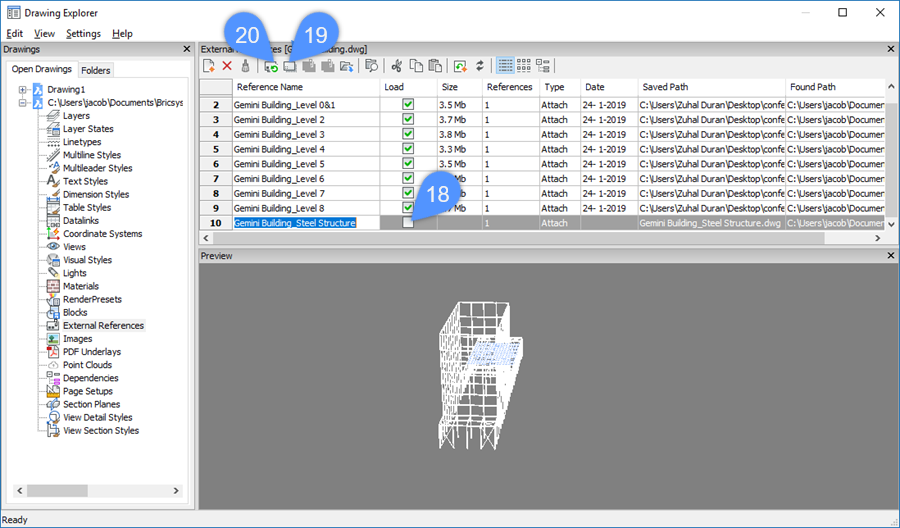The height and width of the screenshot is (528, 900).
Task: Open the Settings menu
Action: click(x=83, y=33)
